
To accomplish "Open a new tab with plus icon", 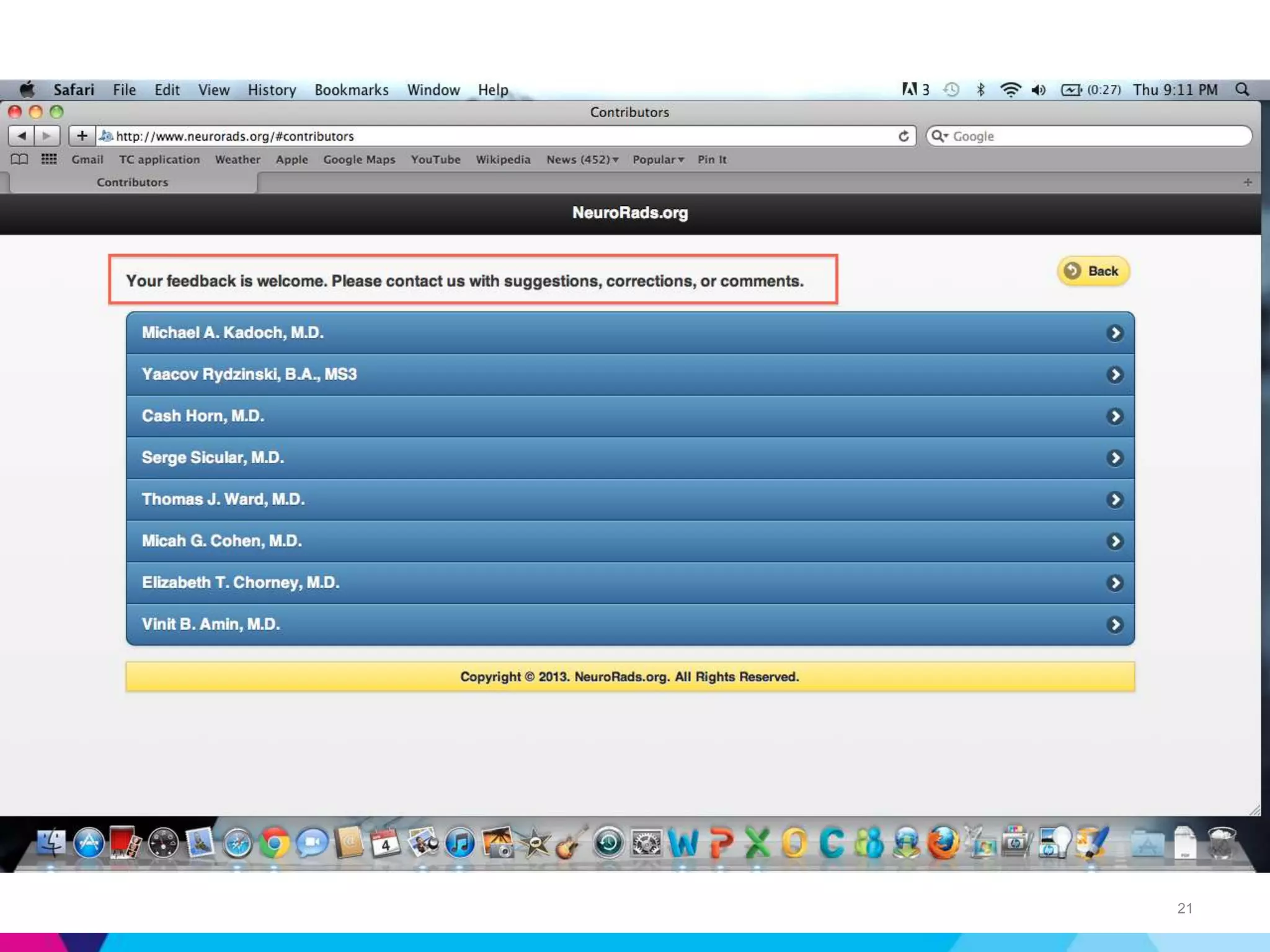I will [1247, 182].
